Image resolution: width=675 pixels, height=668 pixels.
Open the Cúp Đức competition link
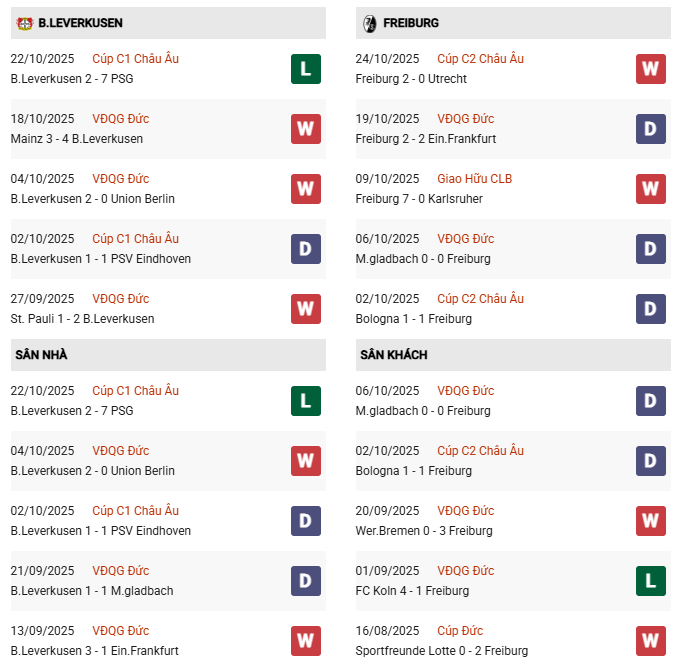point(460,631)
